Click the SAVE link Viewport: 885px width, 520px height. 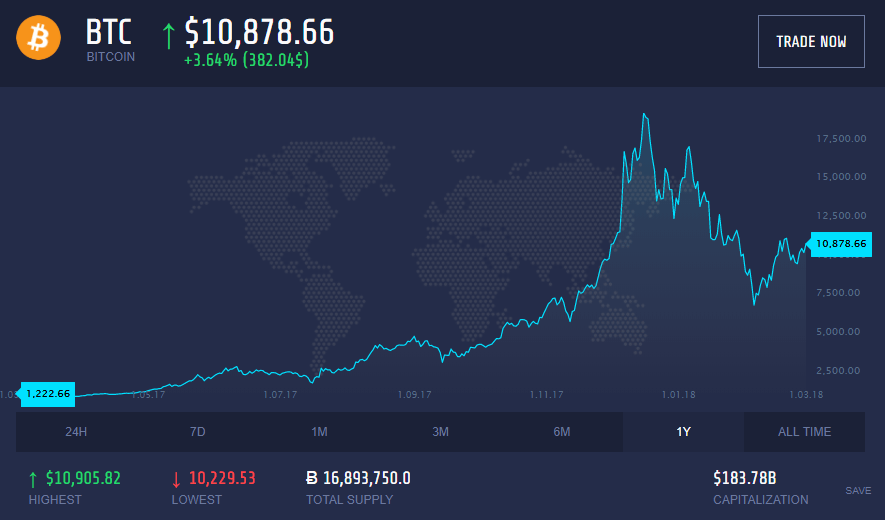[858, 491]
